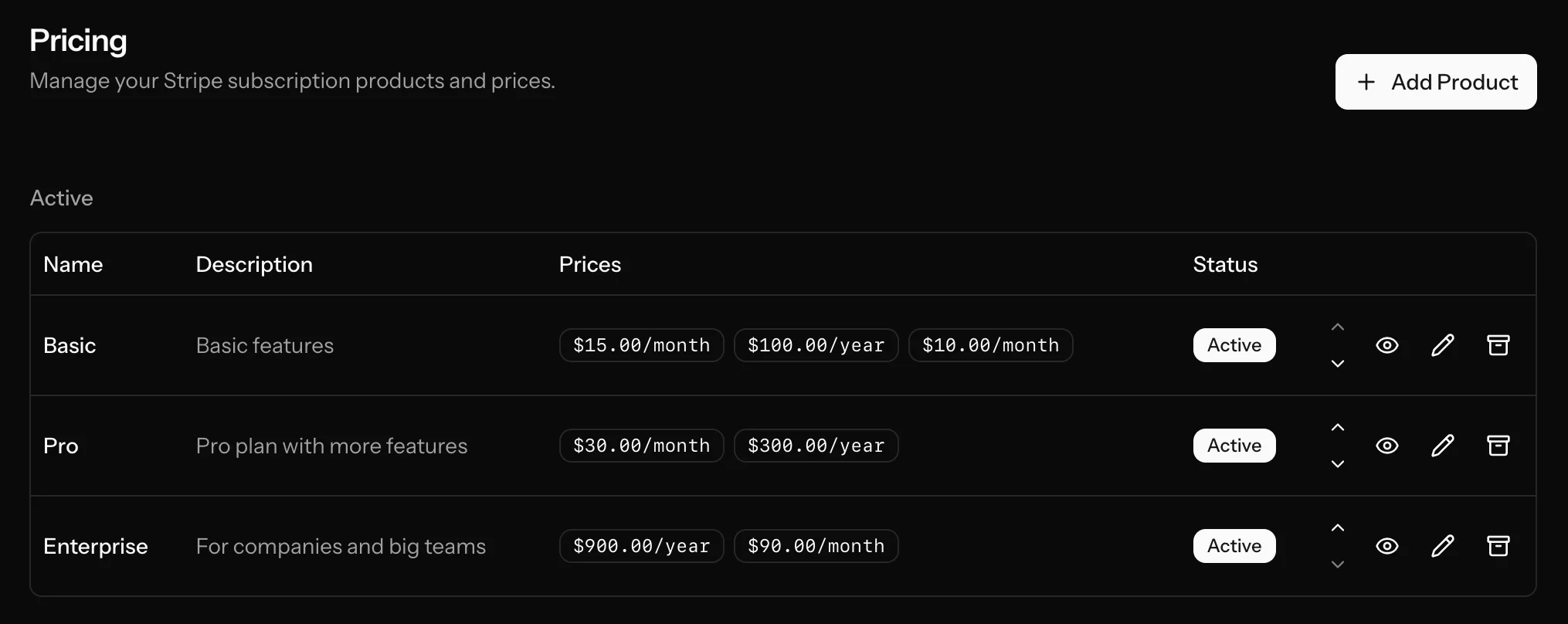Click the Active badge on Enterprise row

point(1234,546)
